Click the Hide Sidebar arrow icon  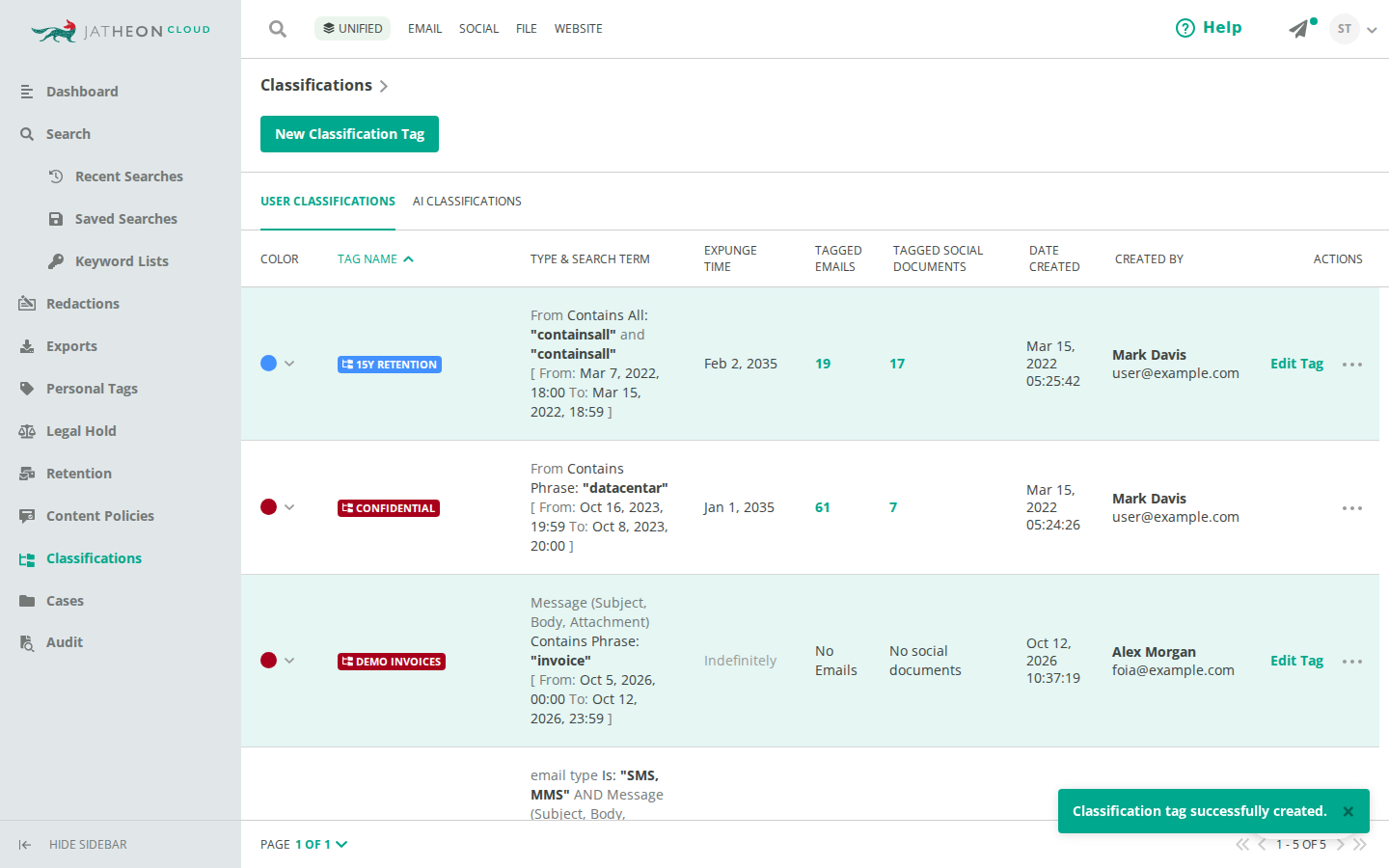25,845
